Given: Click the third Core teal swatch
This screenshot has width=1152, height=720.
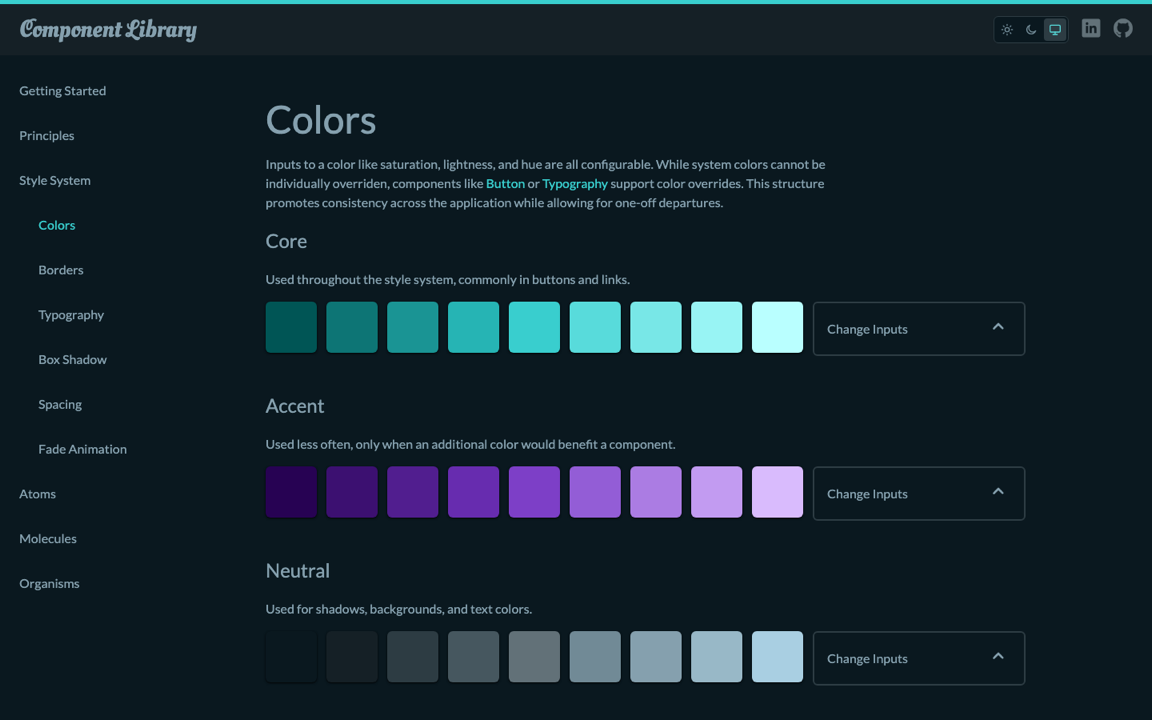Looking at the screenshot, I should [413, 327].
